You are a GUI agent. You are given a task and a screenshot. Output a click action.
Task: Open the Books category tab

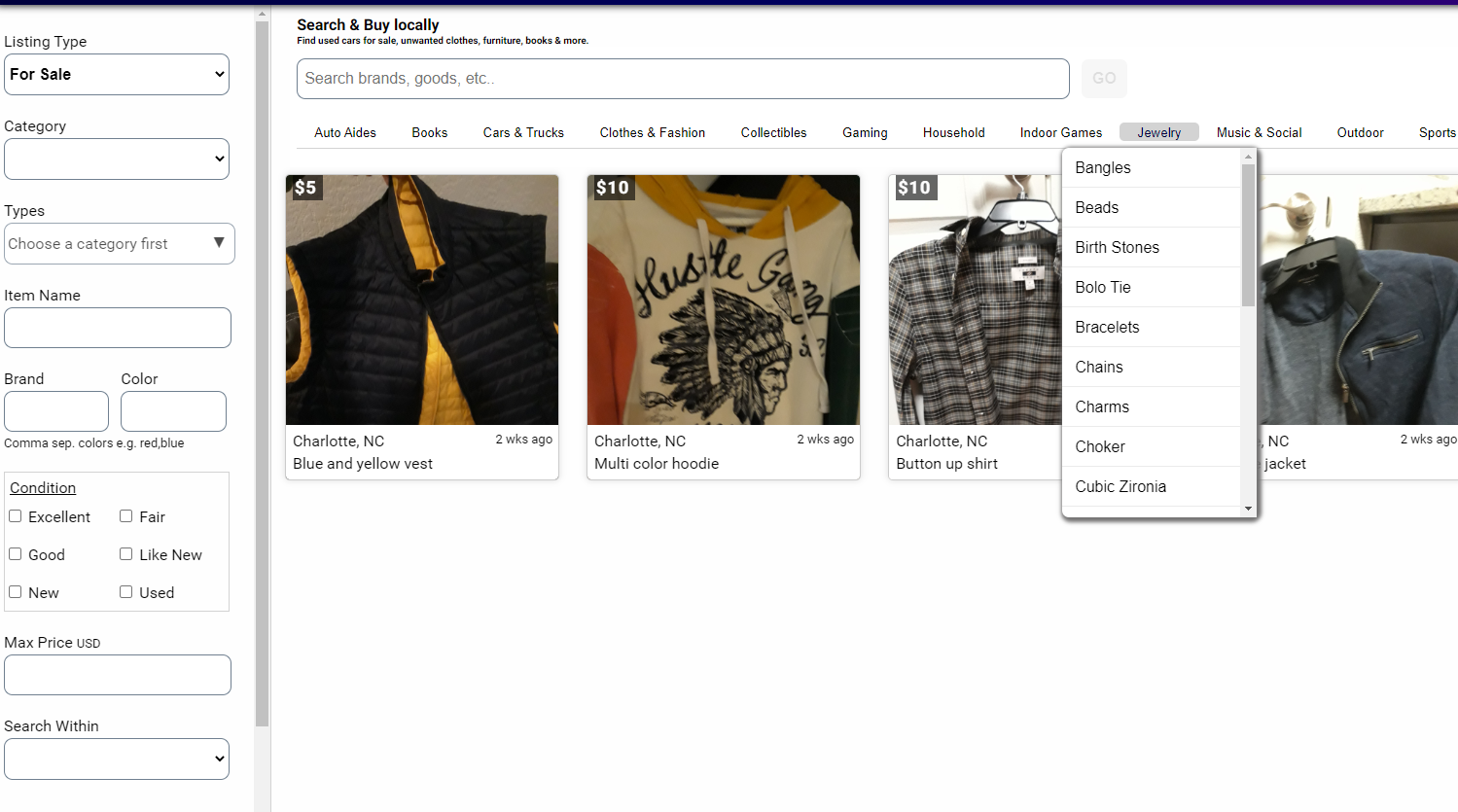pos(430,133)
